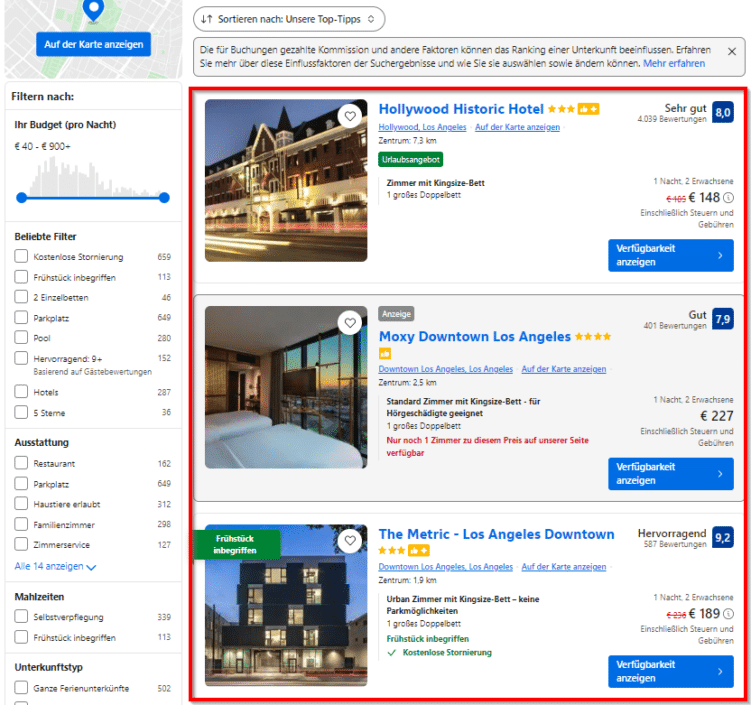751x705 pixels.
Task: Open the 9,2 score badge for The Metric
Action: [x=723, y=537]
